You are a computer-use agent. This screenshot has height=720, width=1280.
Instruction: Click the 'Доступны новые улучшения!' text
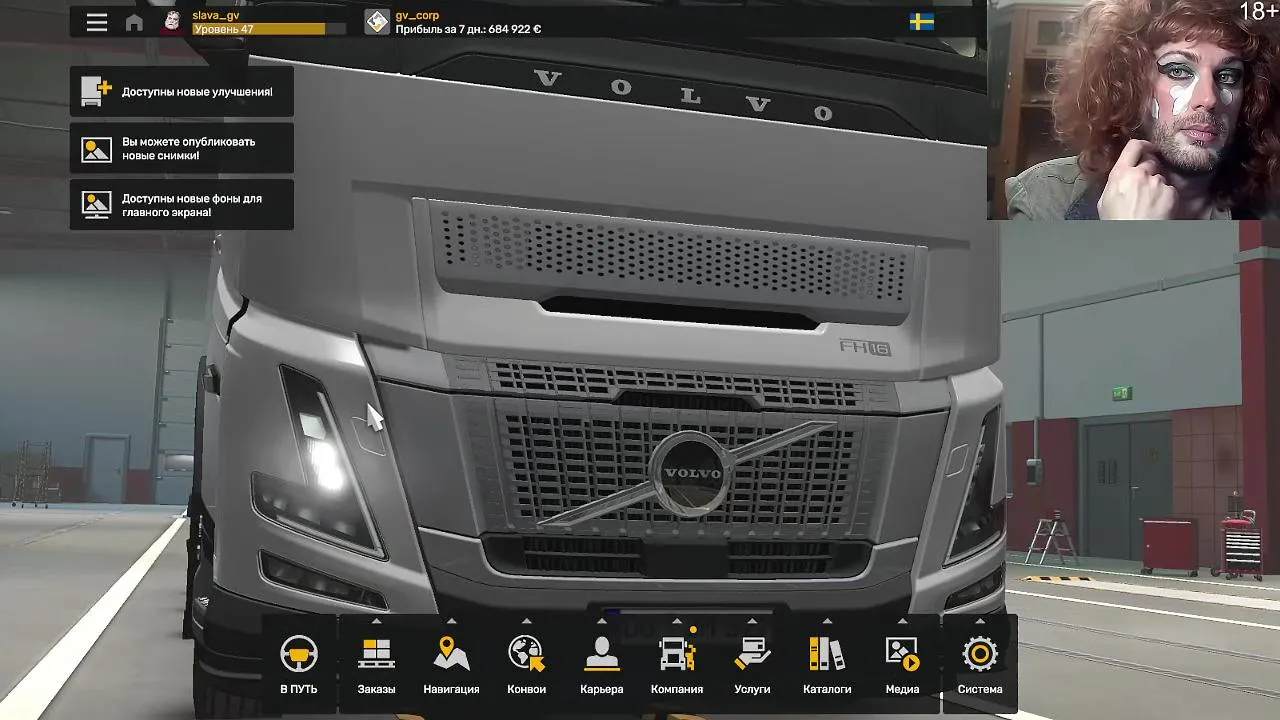[197, 91]
